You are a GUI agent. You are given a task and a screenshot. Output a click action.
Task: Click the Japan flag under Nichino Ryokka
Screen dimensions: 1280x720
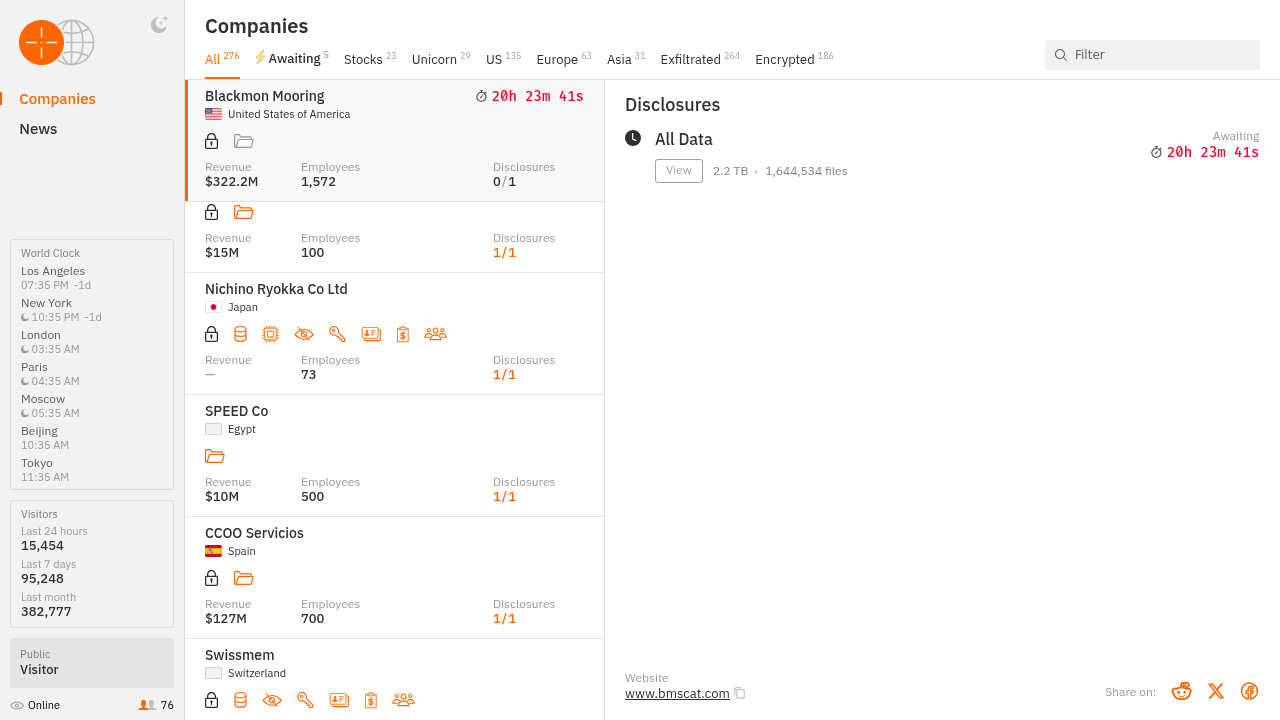213,307
